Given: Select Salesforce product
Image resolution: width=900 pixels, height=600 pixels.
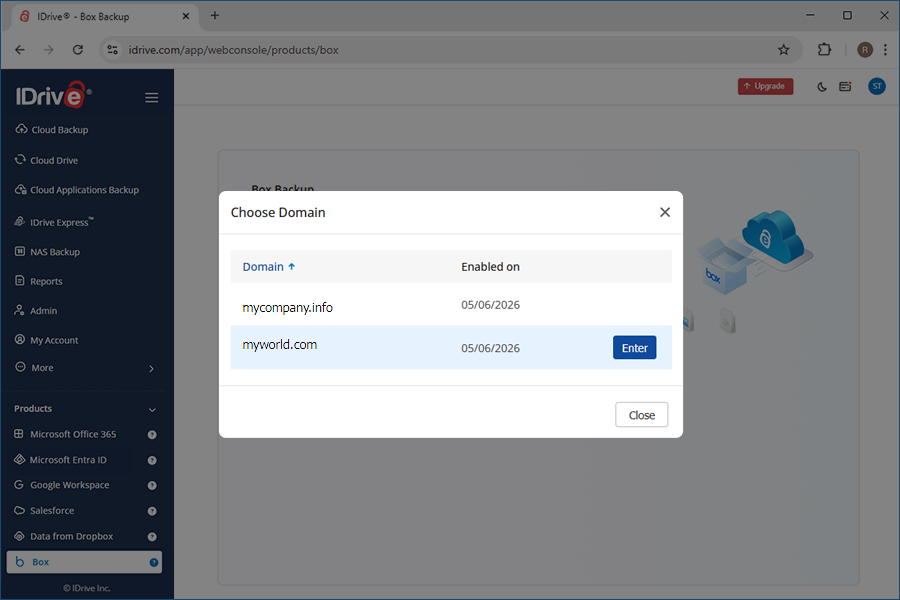Looking at the screenshot, I should tap(44, 510).
